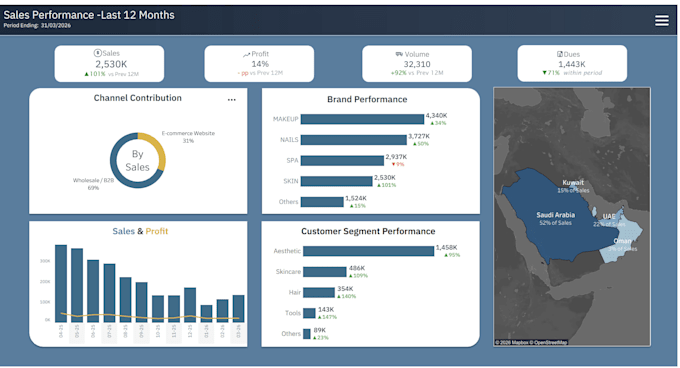Click the Hair segment bar
Screen dimensions: 680x368
pos(319,293)
